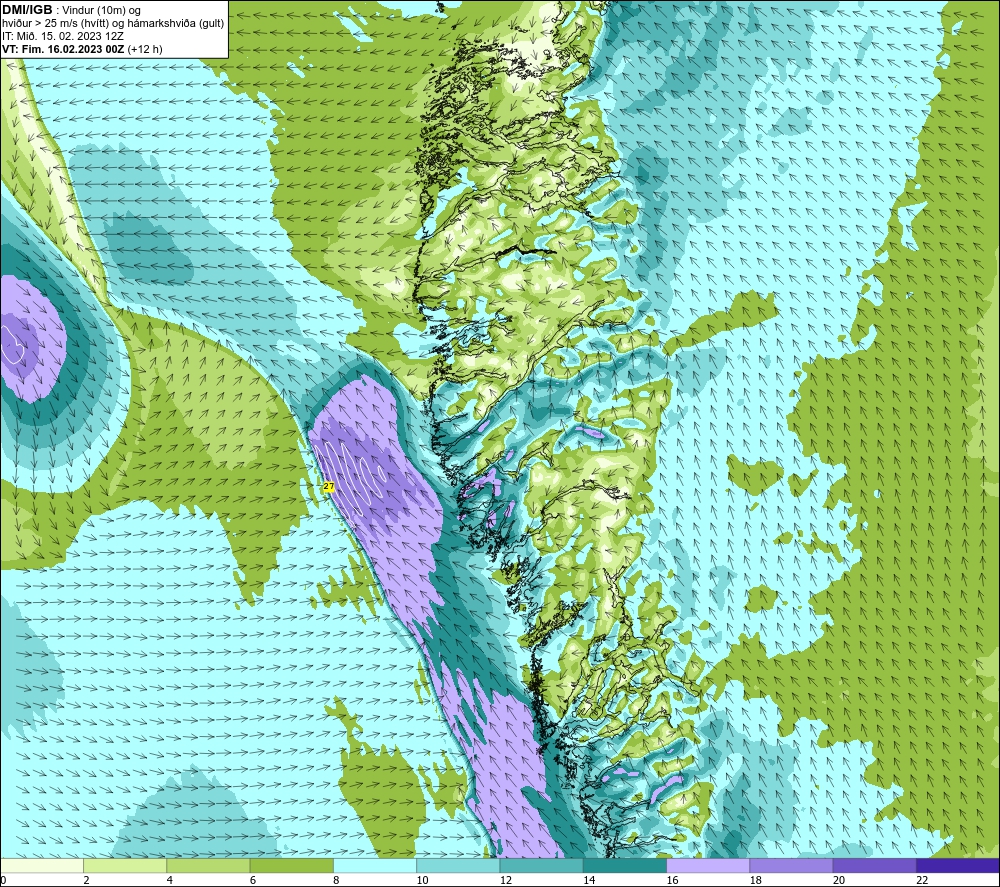This screenshot has width=1000, height=887.
Task: Click the 'IT: Mið. 15. 02. 2023 12Z' line
Action: 62,36
